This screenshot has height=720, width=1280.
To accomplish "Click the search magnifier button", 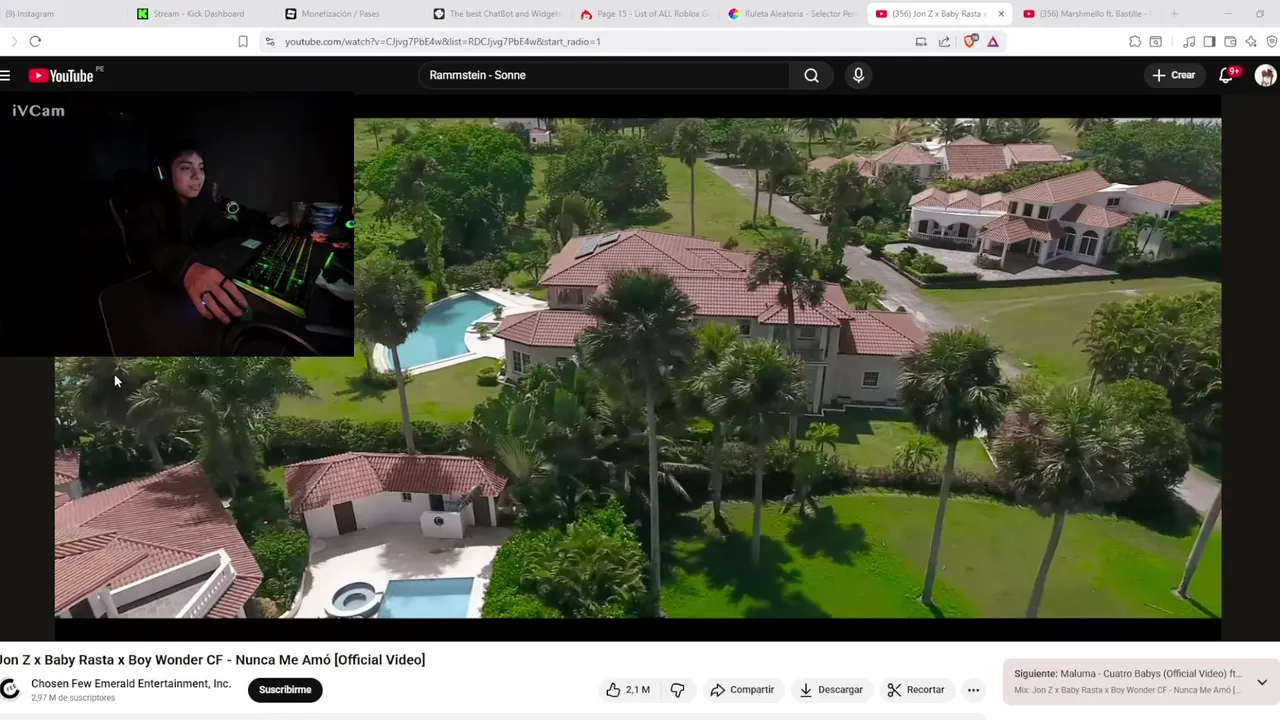I will pos(811,75).
